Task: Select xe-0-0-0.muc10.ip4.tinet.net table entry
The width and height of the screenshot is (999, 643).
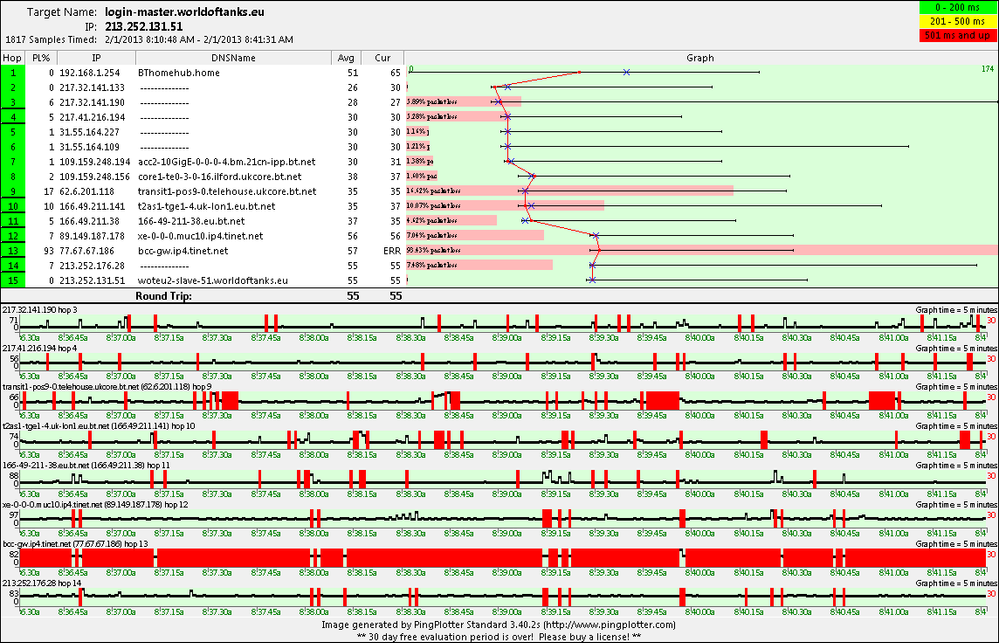Action: pos(201,236)
